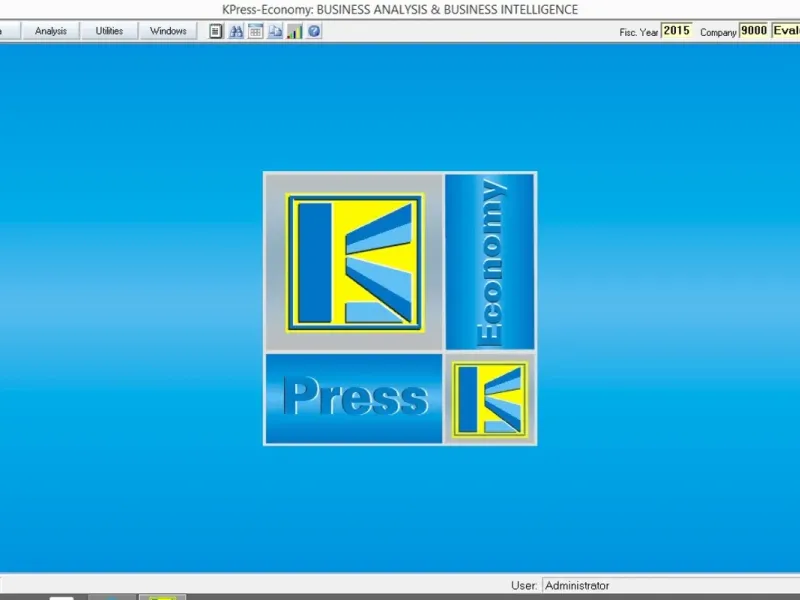This screenshot has height=600, width=800.
Task: Click the KPress-Economy window title text
Action: point(400,10)
